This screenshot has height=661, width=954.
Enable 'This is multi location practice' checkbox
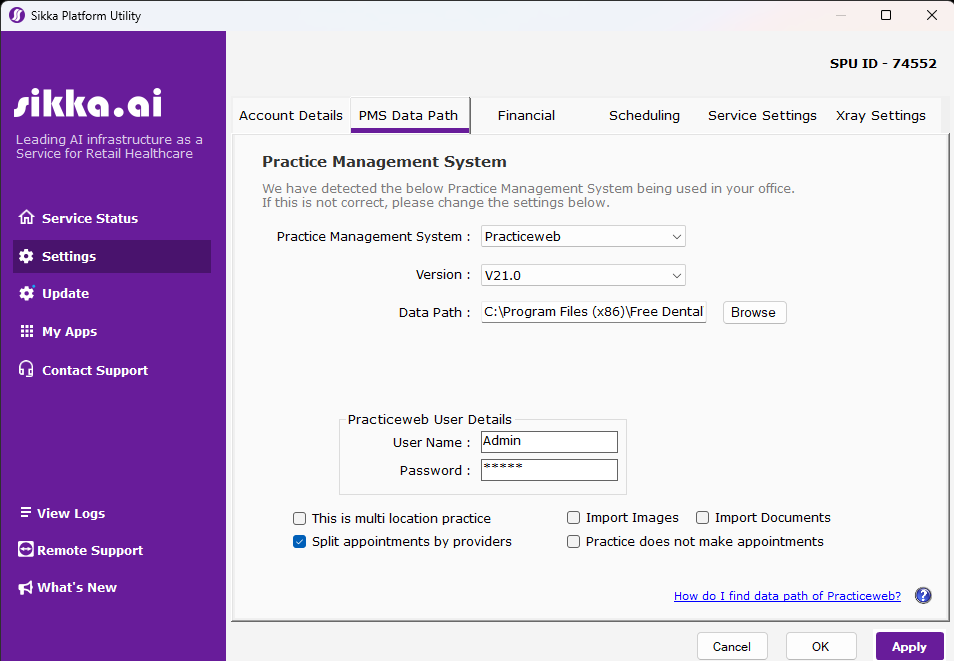tap(299, 519)
